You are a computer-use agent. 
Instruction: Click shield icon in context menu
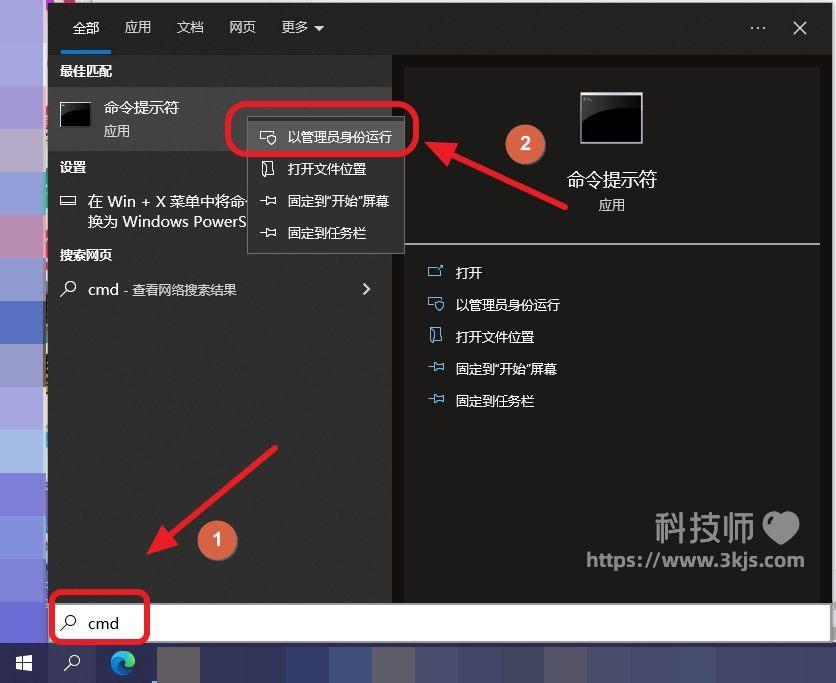(268, 138)
